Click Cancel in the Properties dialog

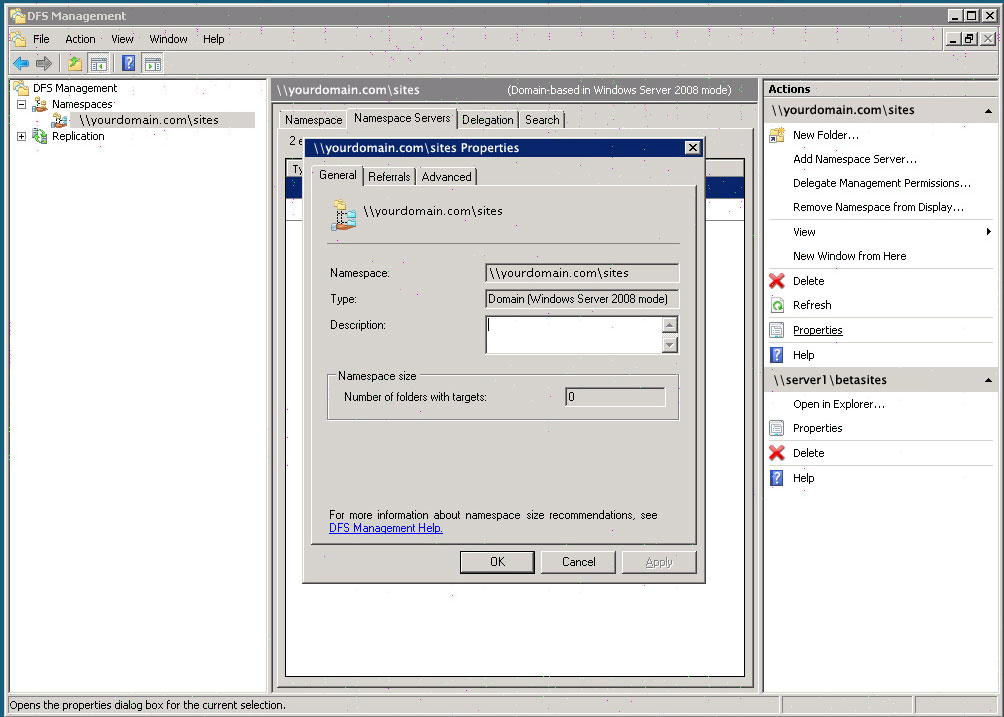(x=578, y=562)
